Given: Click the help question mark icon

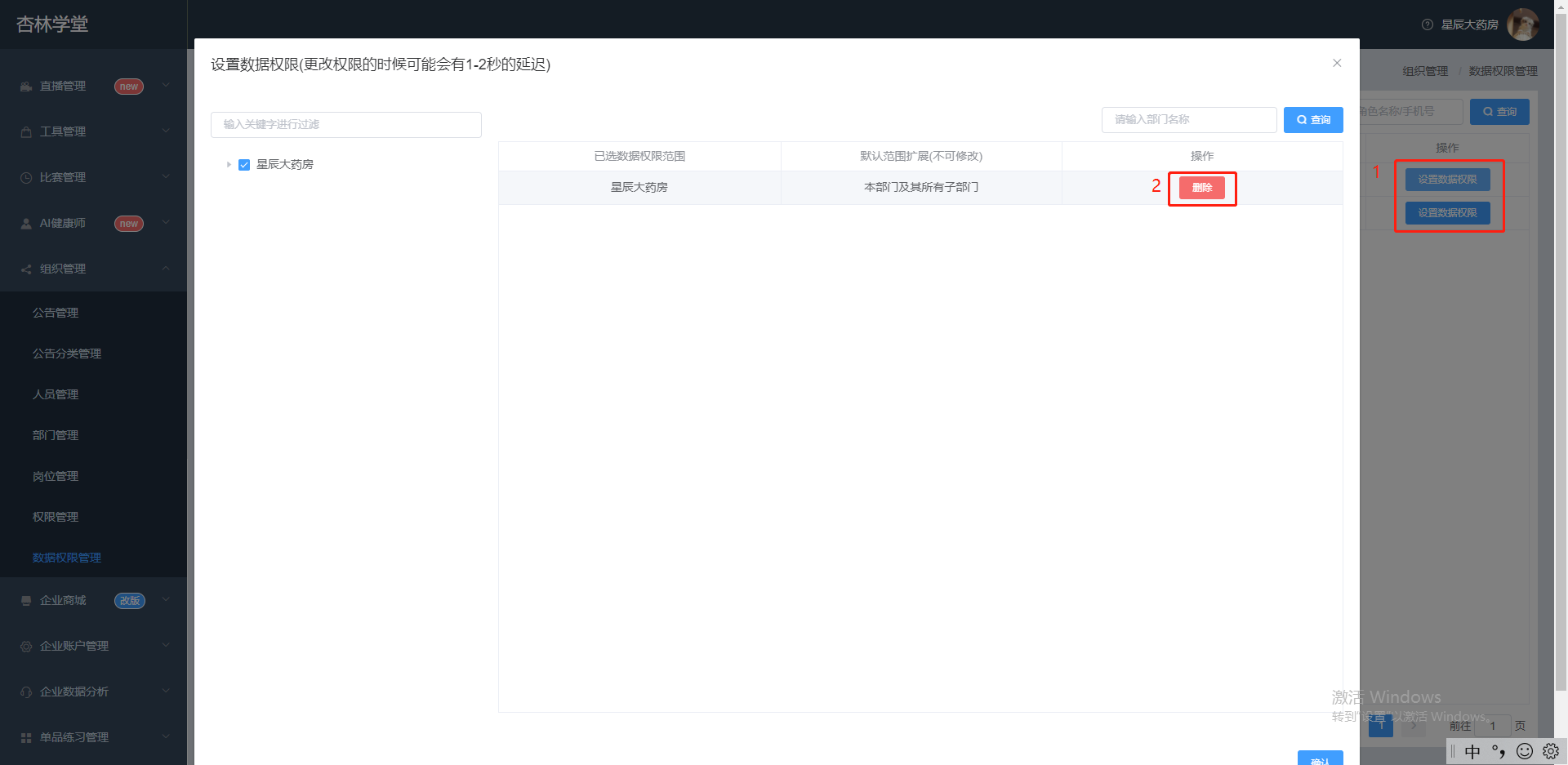Looking at the screenshot, I should click(1428, 24).
